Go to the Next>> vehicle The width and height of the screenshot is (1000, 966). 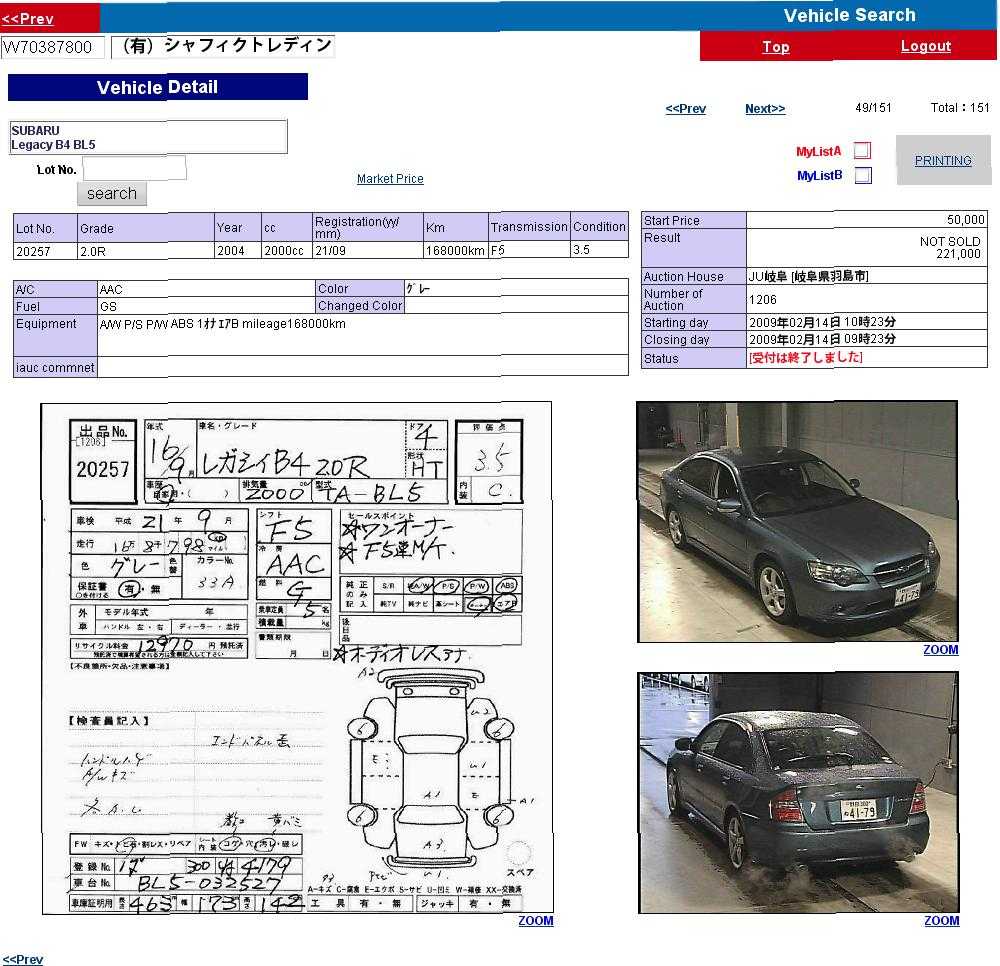765,108
